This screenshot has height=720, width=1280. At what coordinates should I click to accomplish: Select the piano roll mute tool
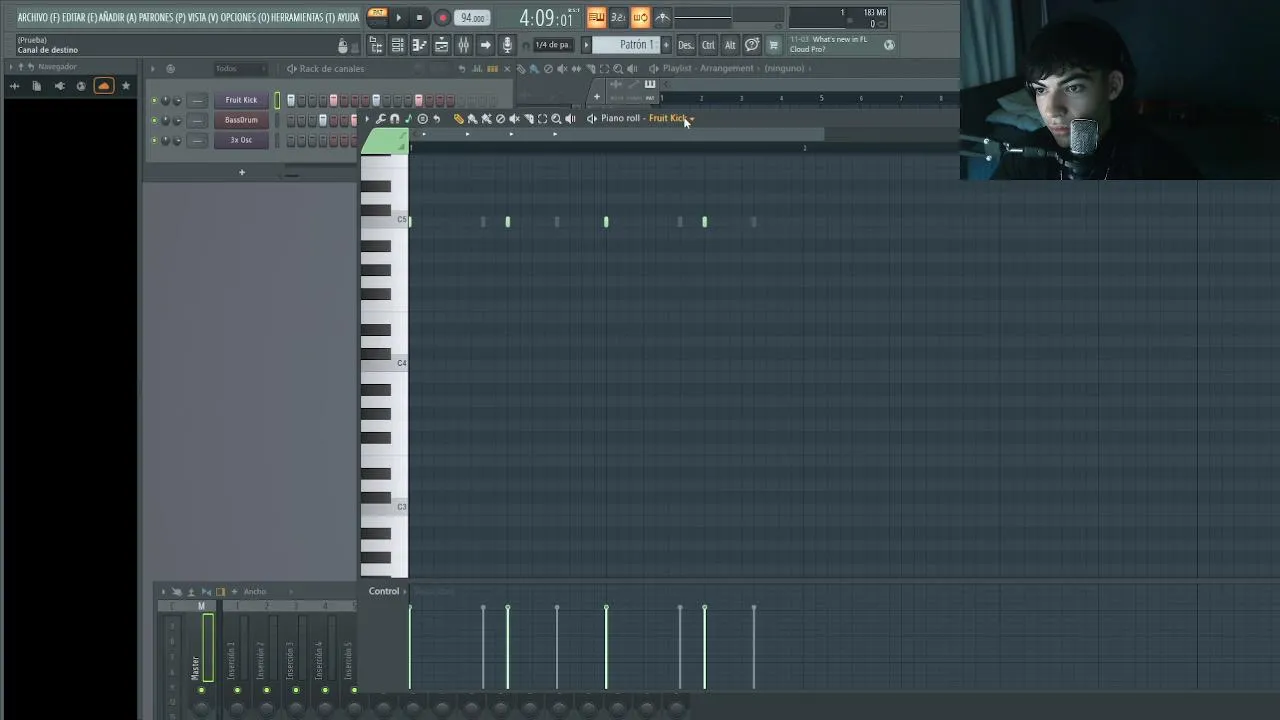pyautogui.click(x=514, y=119)
